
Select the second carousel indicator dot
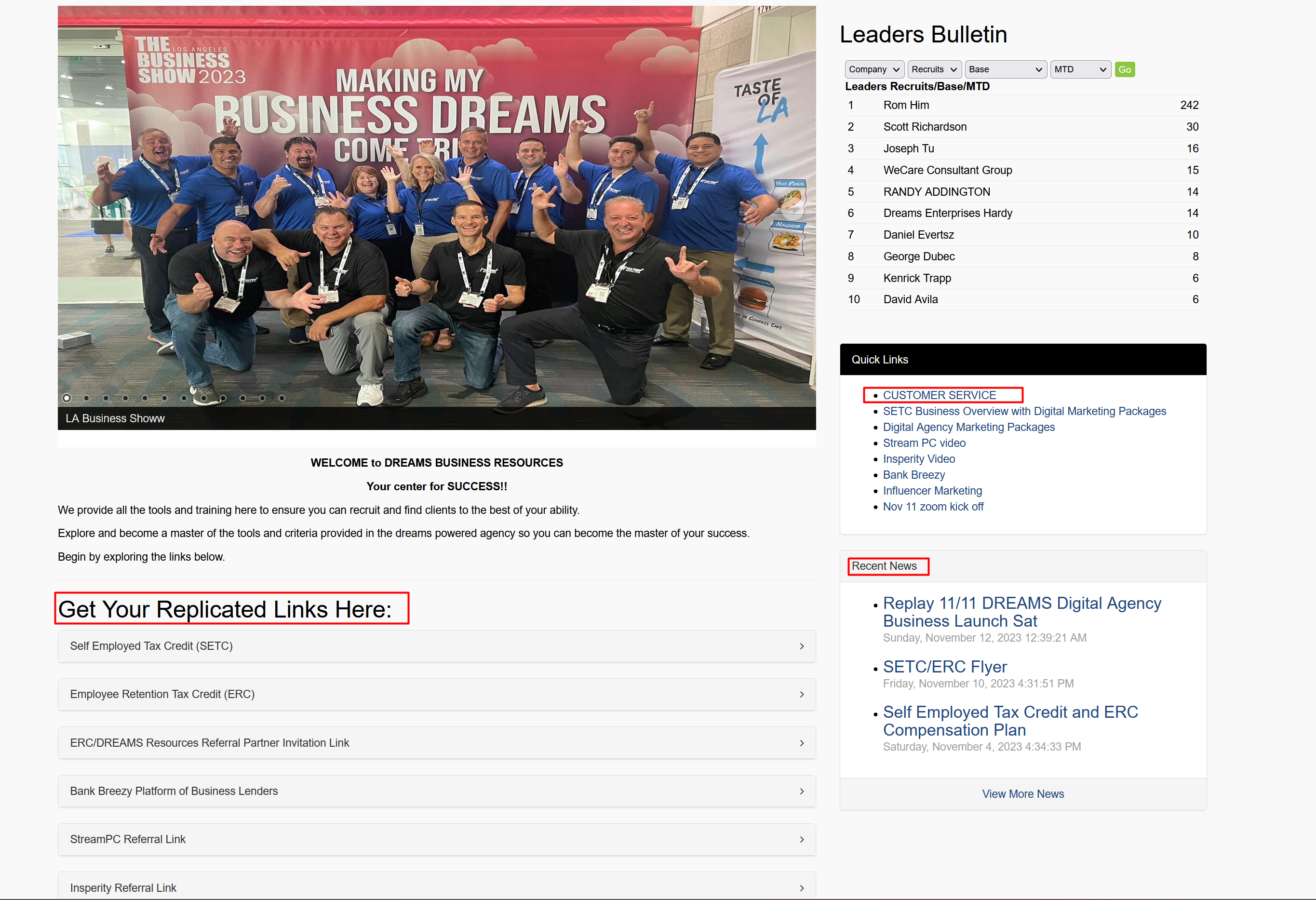click(x=86, y=398)
